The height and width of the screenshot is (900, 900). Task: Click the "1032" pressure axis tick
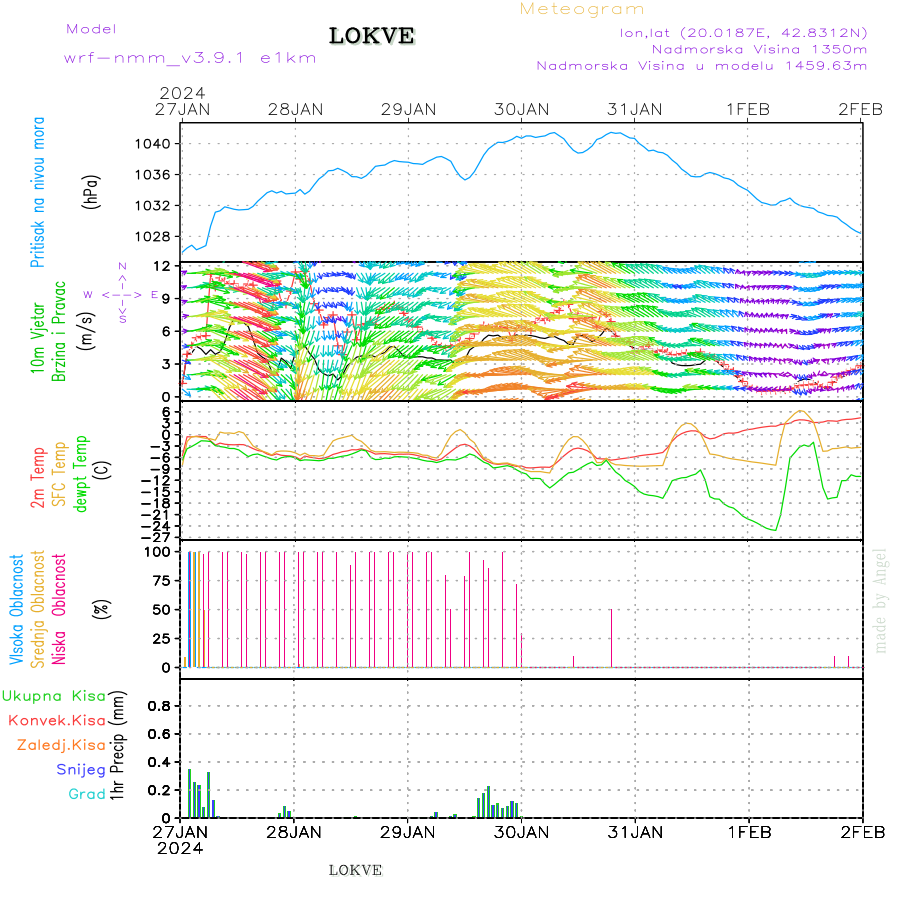[x=153, y=206]
